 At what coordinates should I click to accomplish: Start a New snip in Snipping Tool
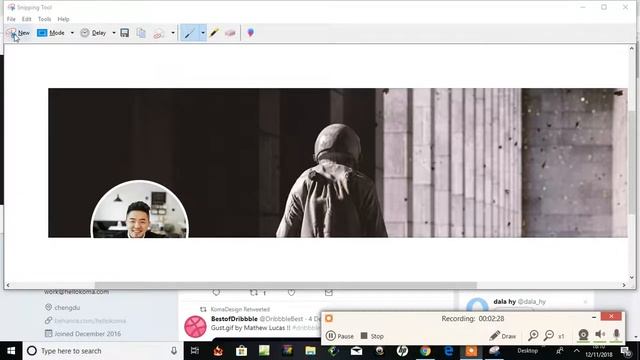tap(18, 33)
